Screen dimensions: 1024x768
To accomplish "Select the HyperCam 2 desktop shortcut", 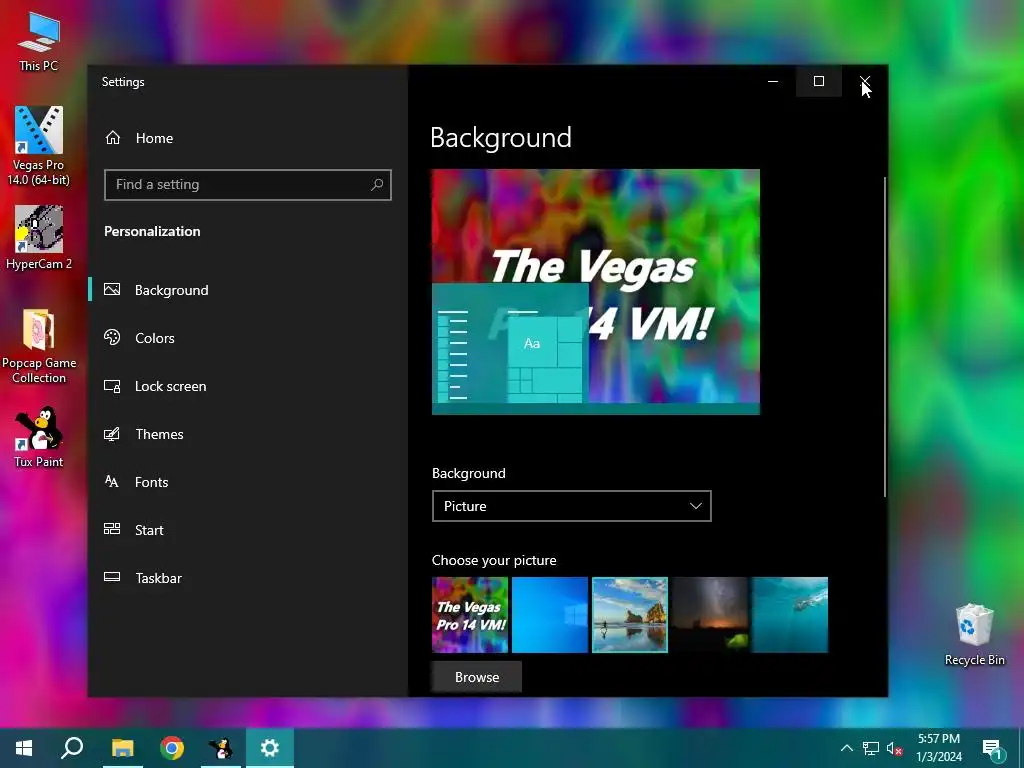I will [39, 238].
